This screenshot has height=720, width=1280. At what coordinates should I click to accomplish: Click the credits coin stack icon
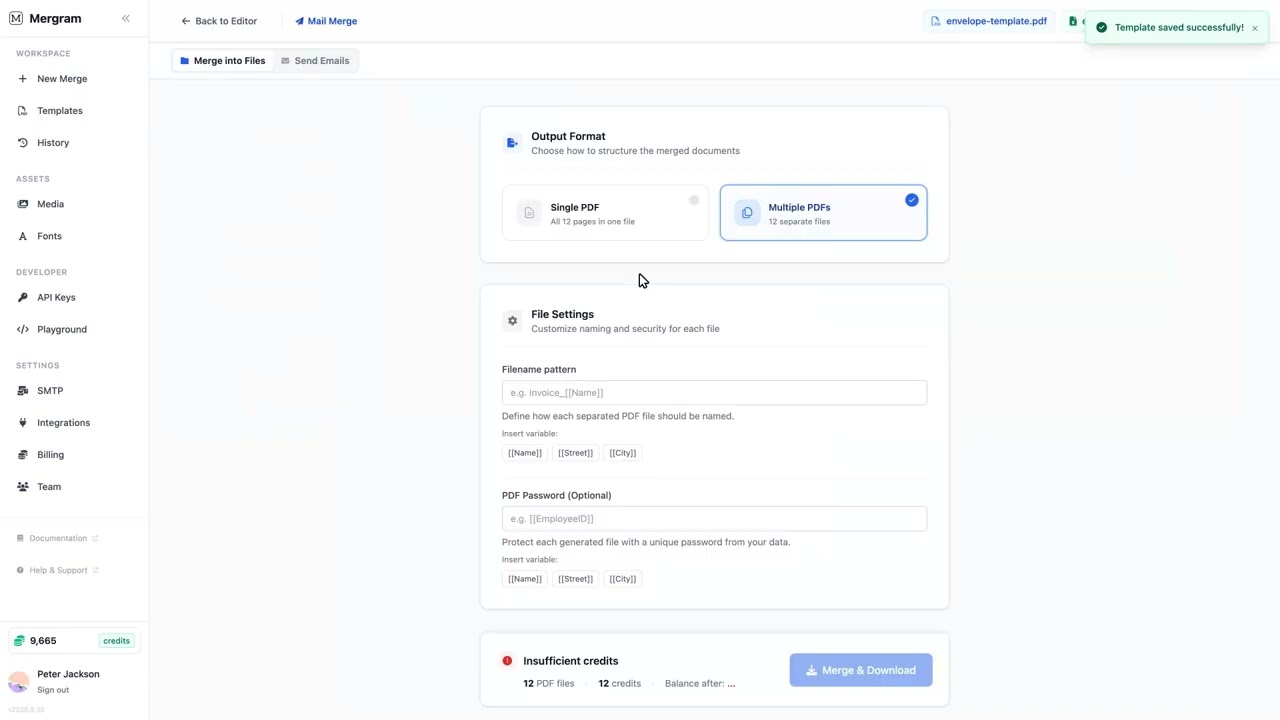tap(19, 641)
